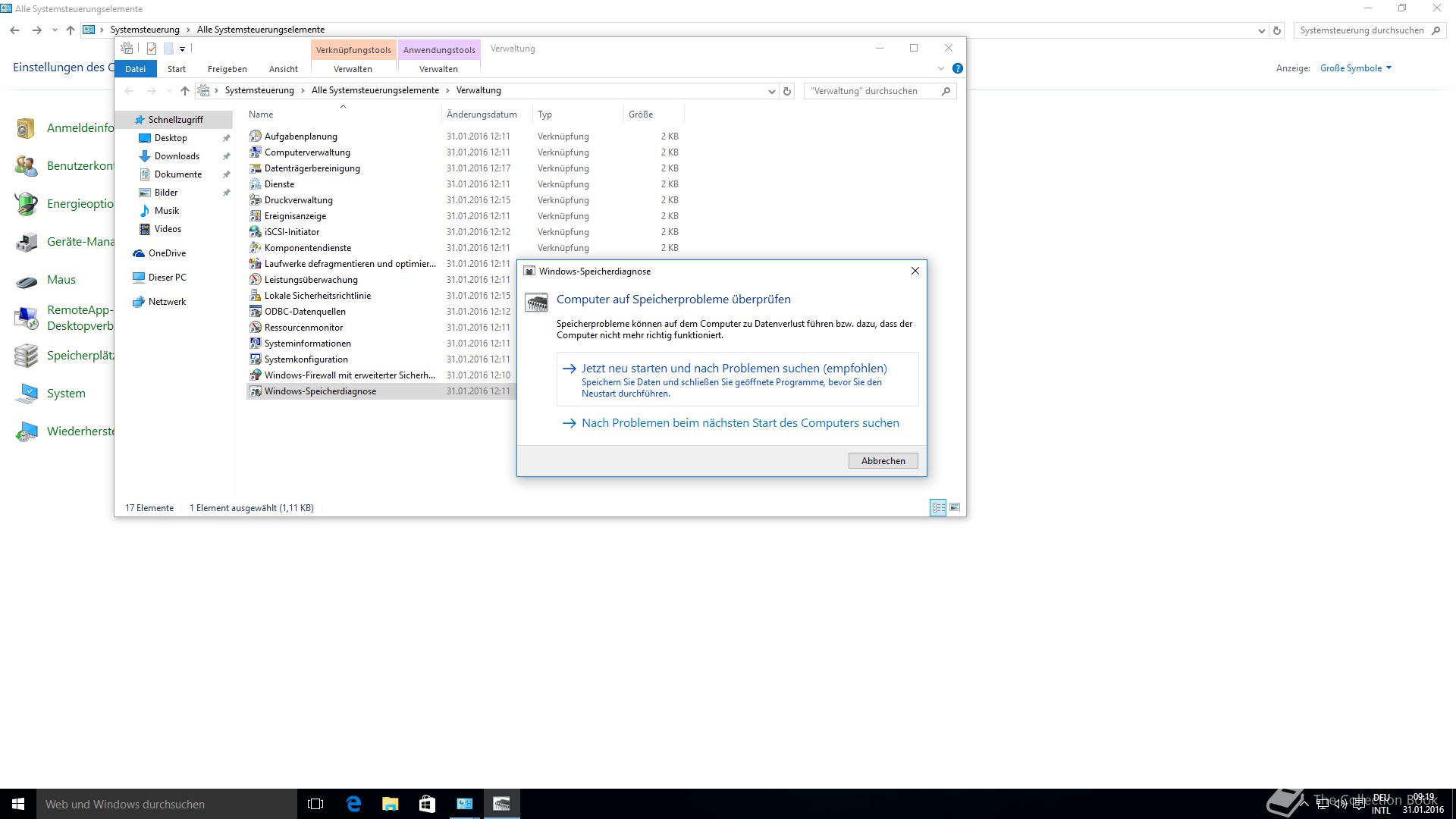Open Maus icon in Control Panel
Screen dimensions: 1456x819
(27, 281)
